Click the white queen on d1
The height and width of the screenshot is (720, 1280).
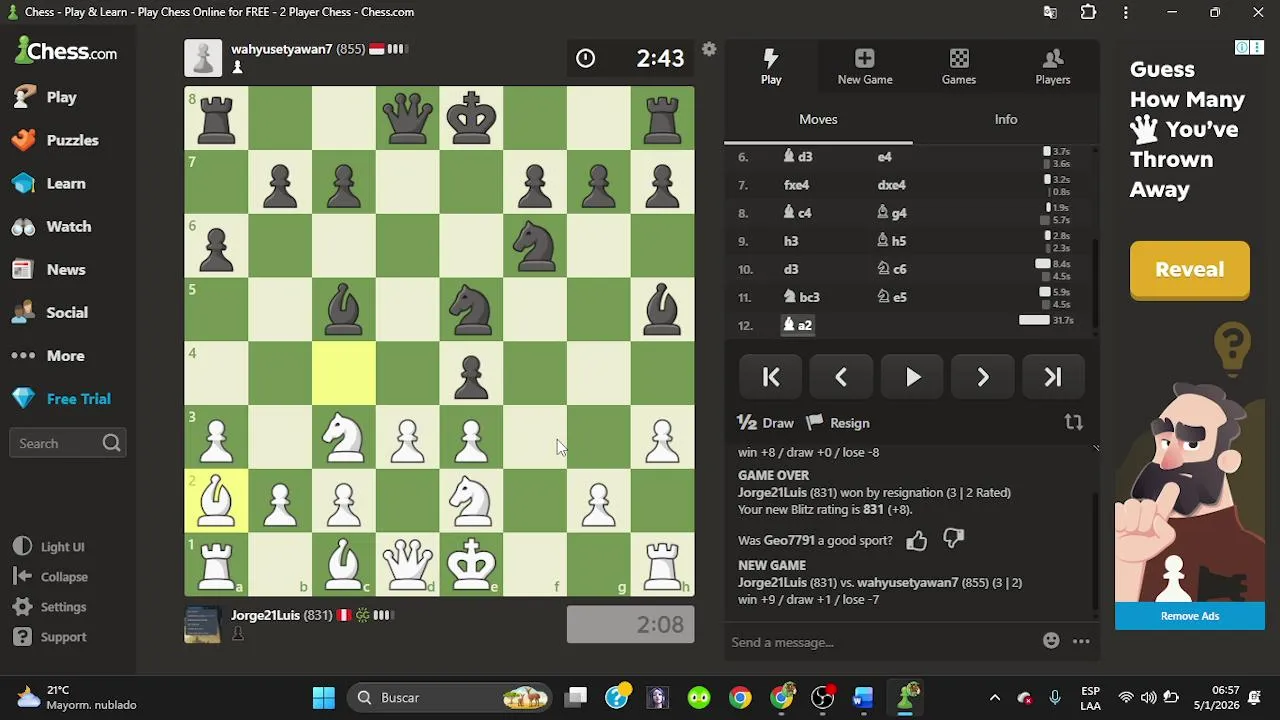click(408, 564)
